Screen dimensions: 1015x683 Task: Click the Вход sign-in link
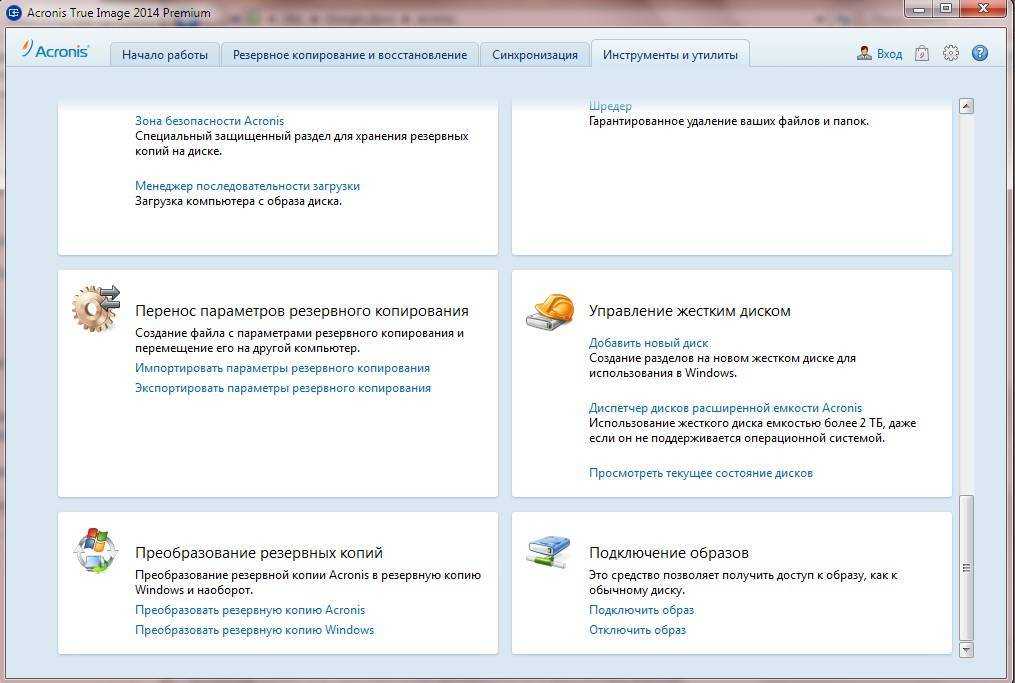coord(889,54)
